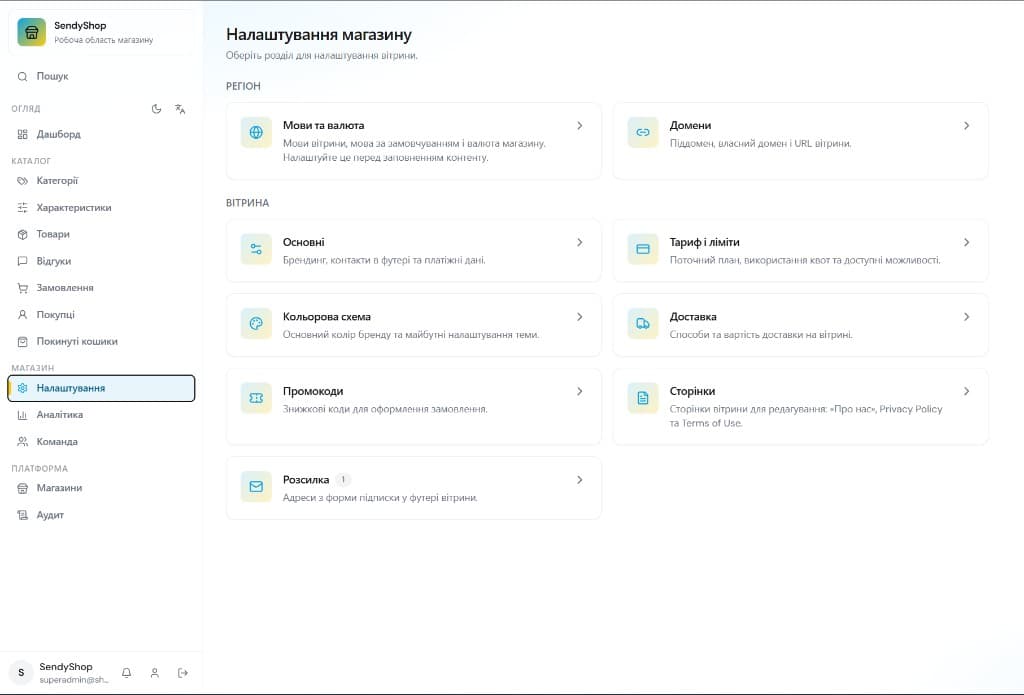
Task: Open Покупці in the sidebar
Action: pos(101,315)
